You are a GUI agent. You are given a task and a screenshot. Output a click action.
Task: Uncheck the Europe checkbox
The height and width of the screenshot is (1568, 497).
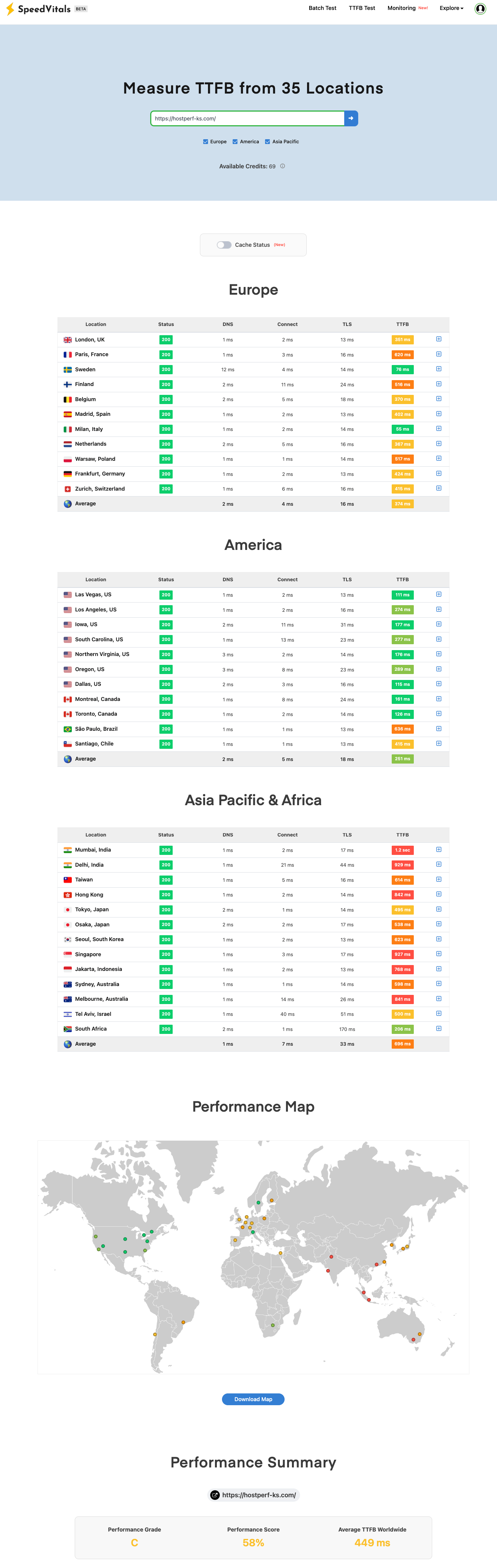click(x=206, y=142)
